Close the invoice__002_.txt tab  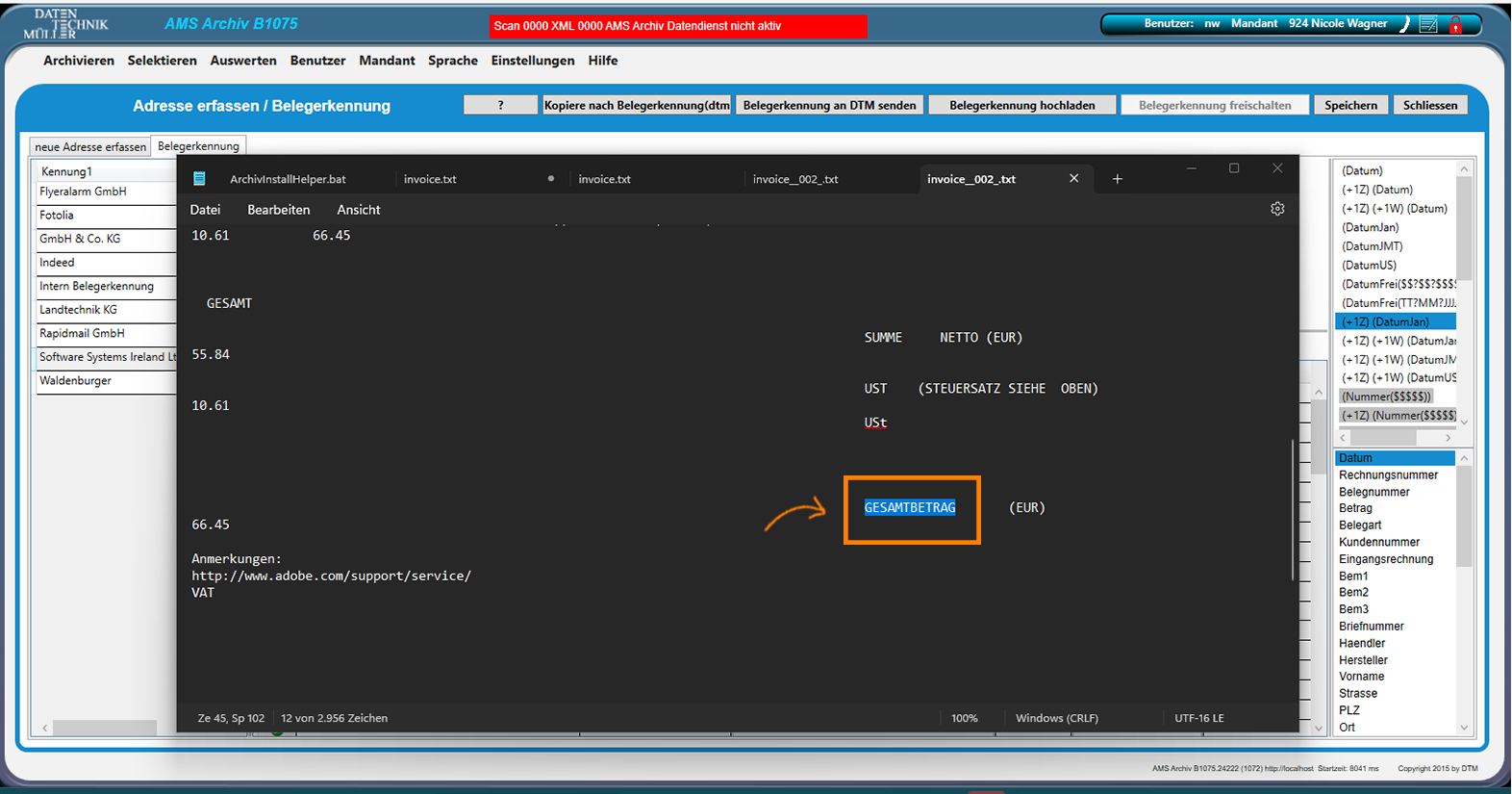click(1074, 179)
